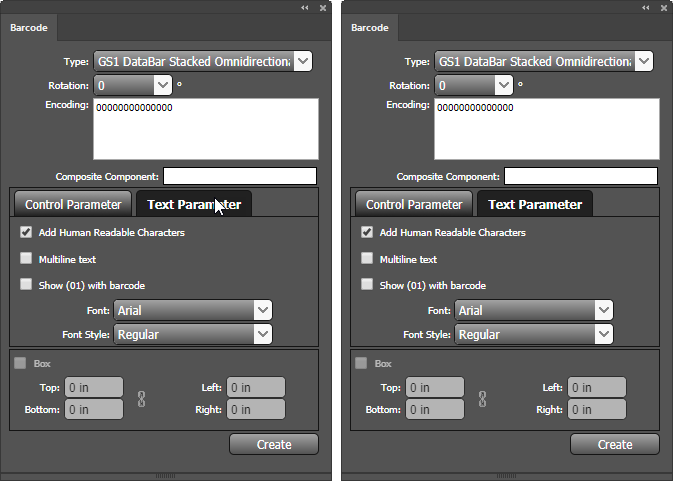Switch to Control Parameter tab in left panel
673x481 pixels.
point(73,205)
